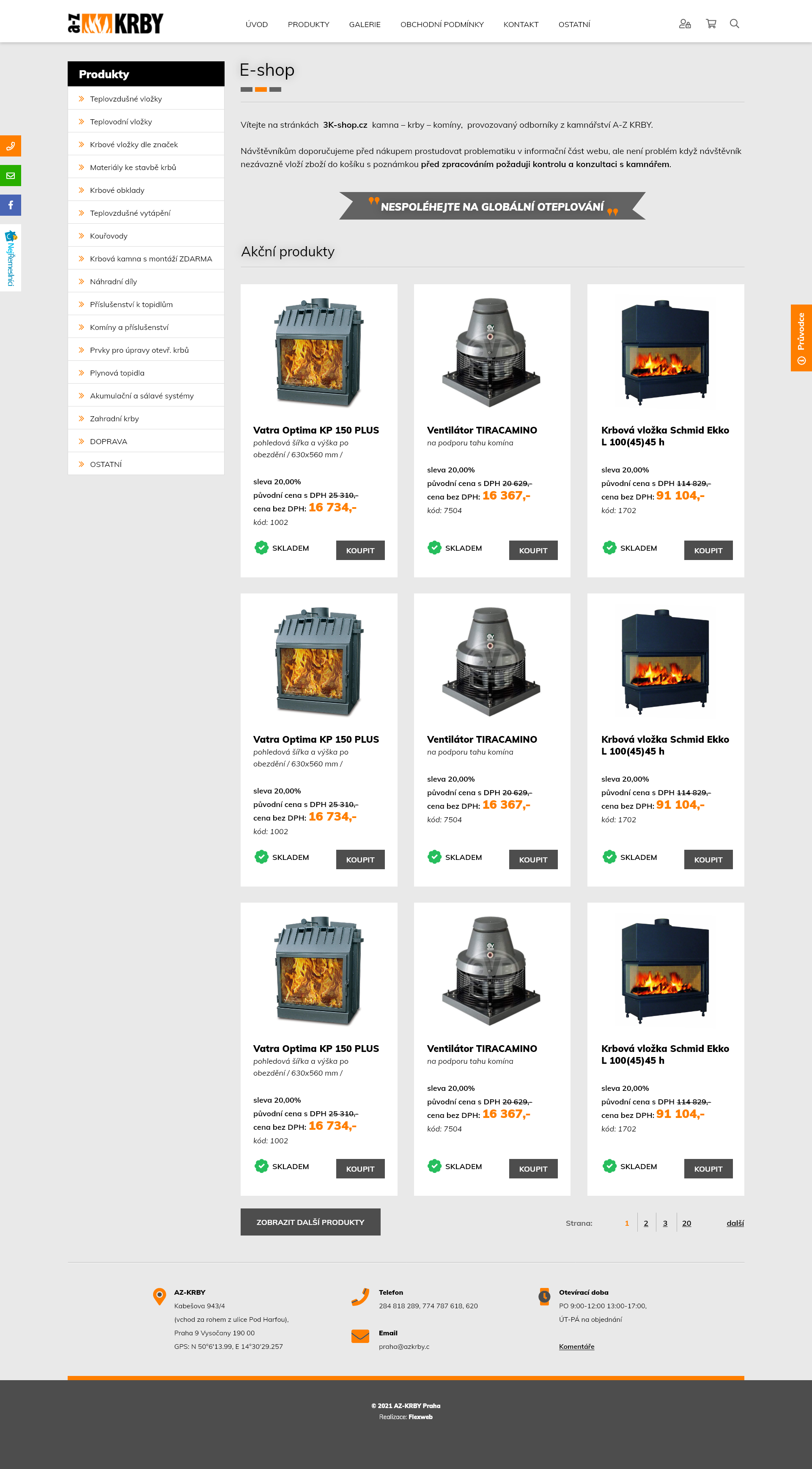The height and width of the screenshot is (1469, 812).
Task: Open Krbová kamna s montáží ZDARMA
Action: tap(146, 258)
